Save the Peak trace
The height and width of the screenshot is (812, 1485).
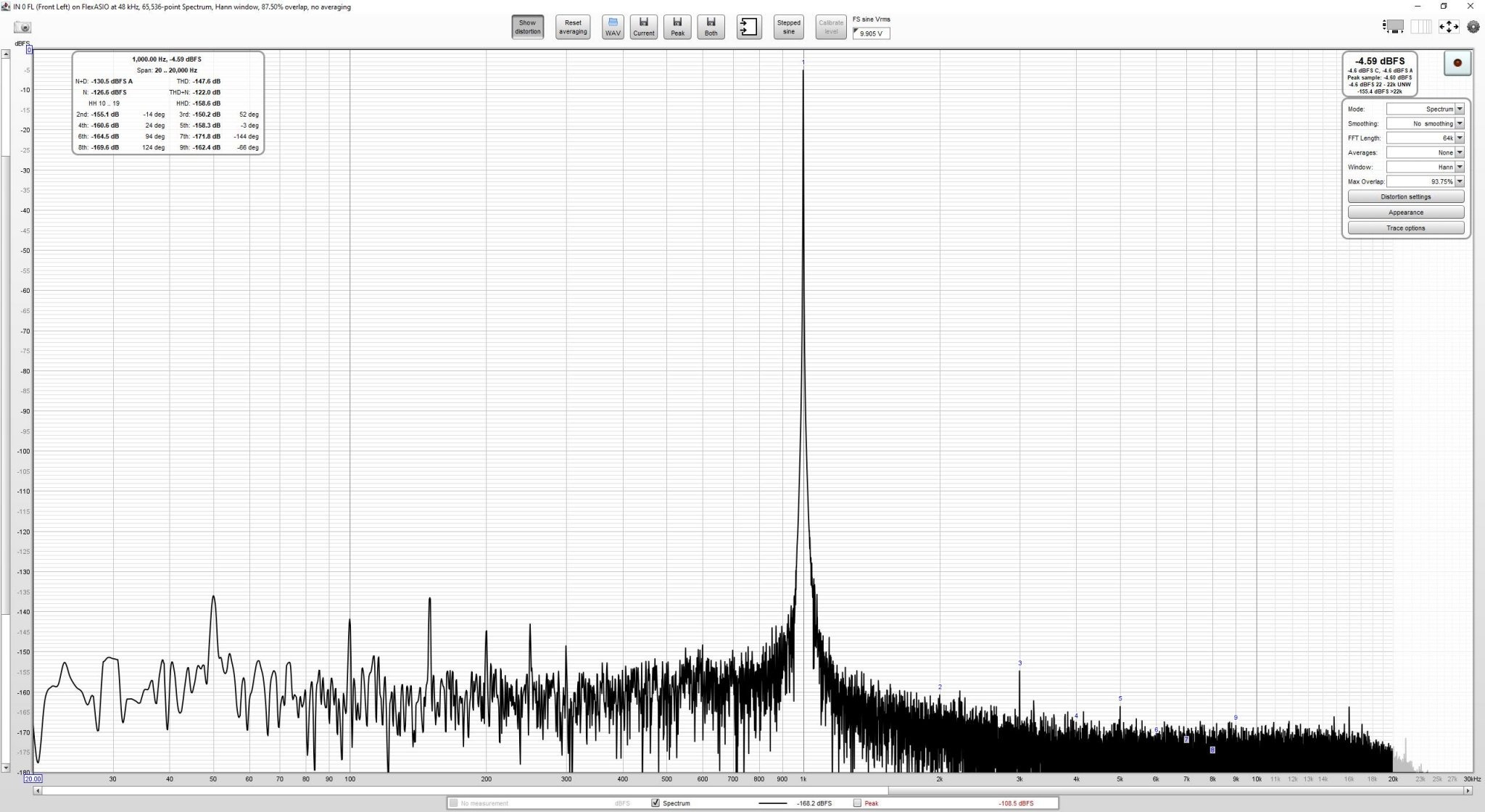coord(677,28)
